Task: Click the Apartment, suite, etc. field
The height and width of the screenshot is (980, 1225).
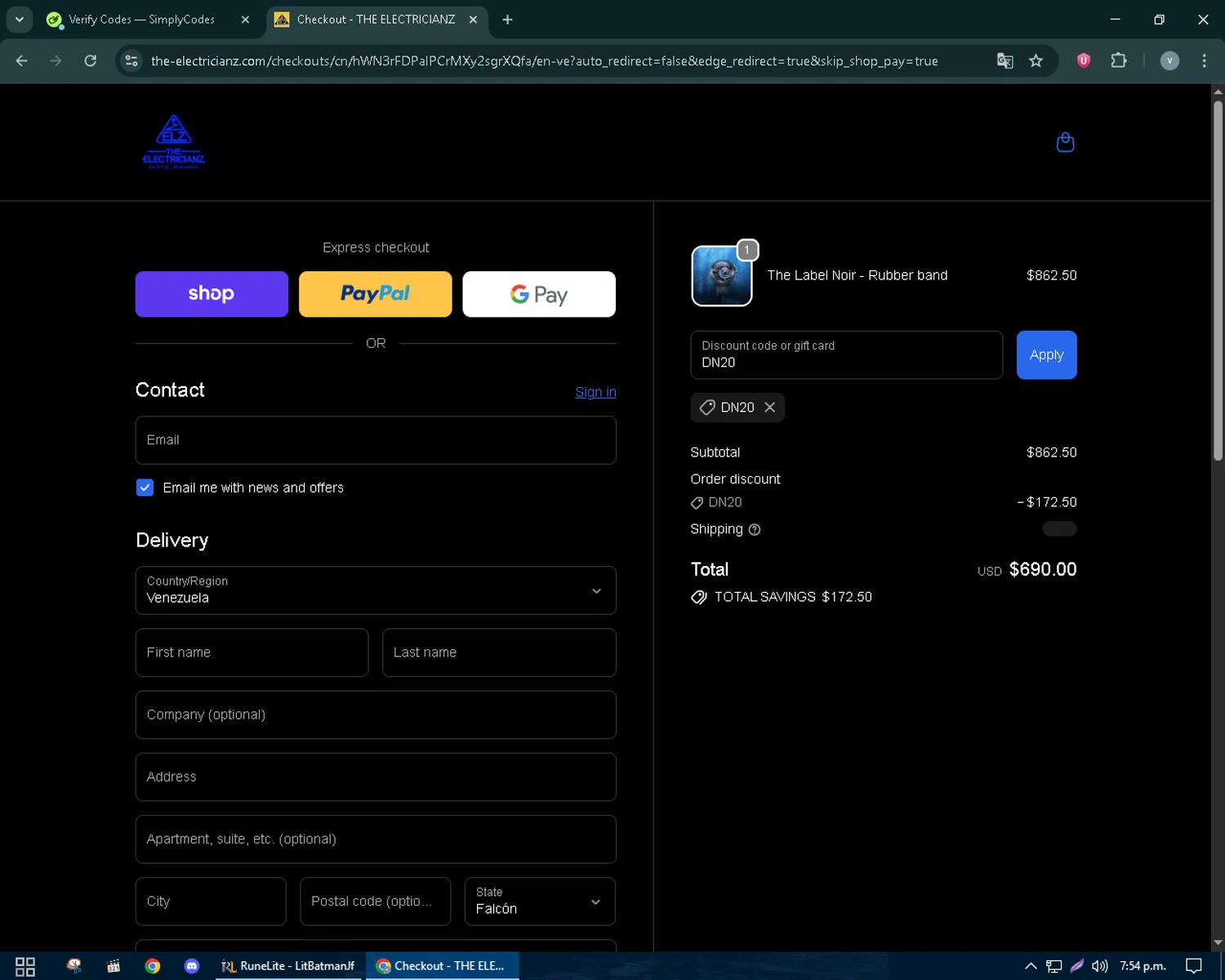Action: coord(376,839)
